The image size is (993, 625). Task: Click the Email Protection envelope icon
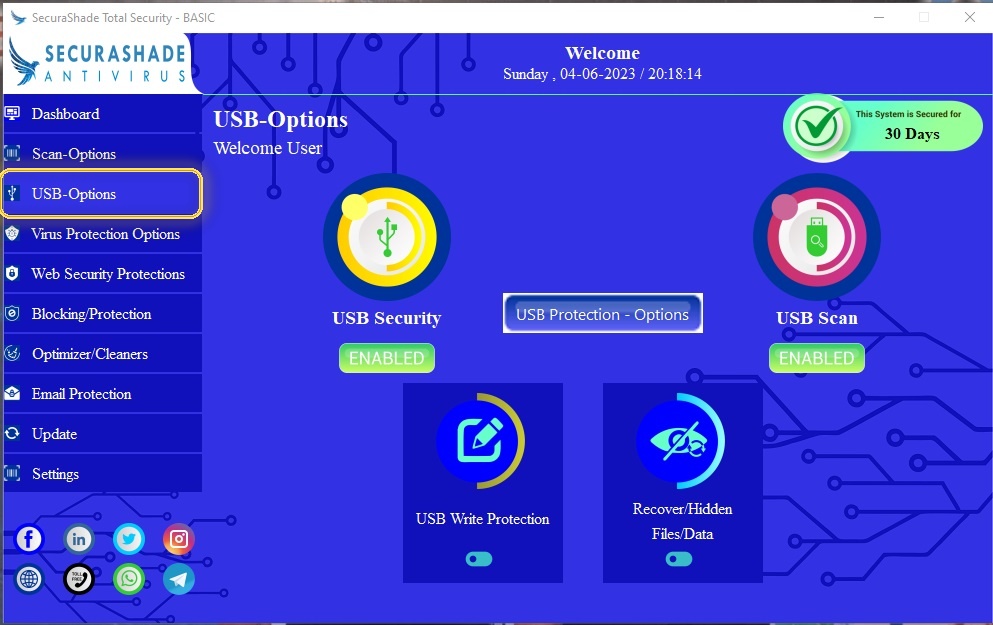coord(12,393)
